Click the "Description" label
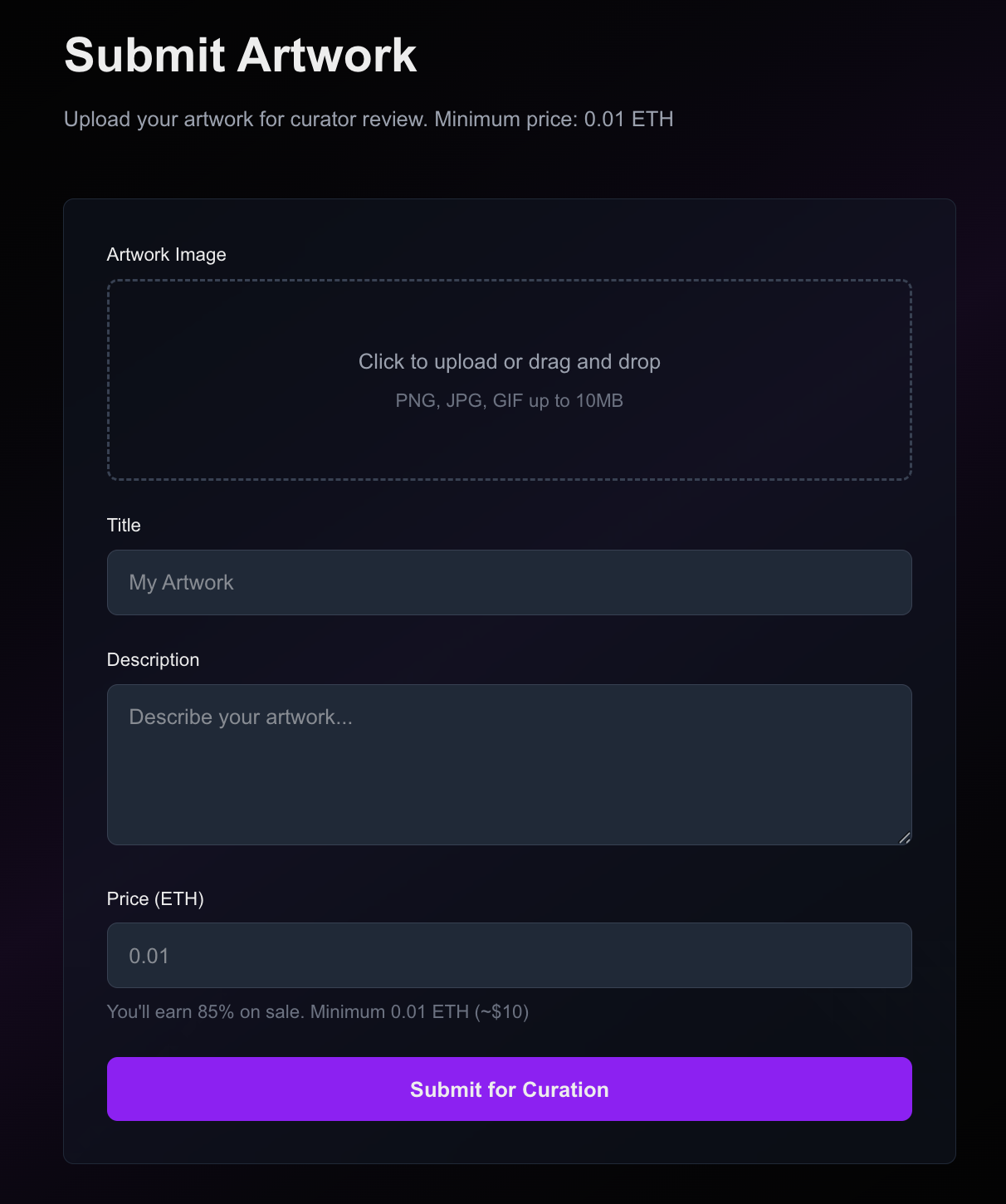The width and height of the screenshot is (1006, 1204). (153, 659)
